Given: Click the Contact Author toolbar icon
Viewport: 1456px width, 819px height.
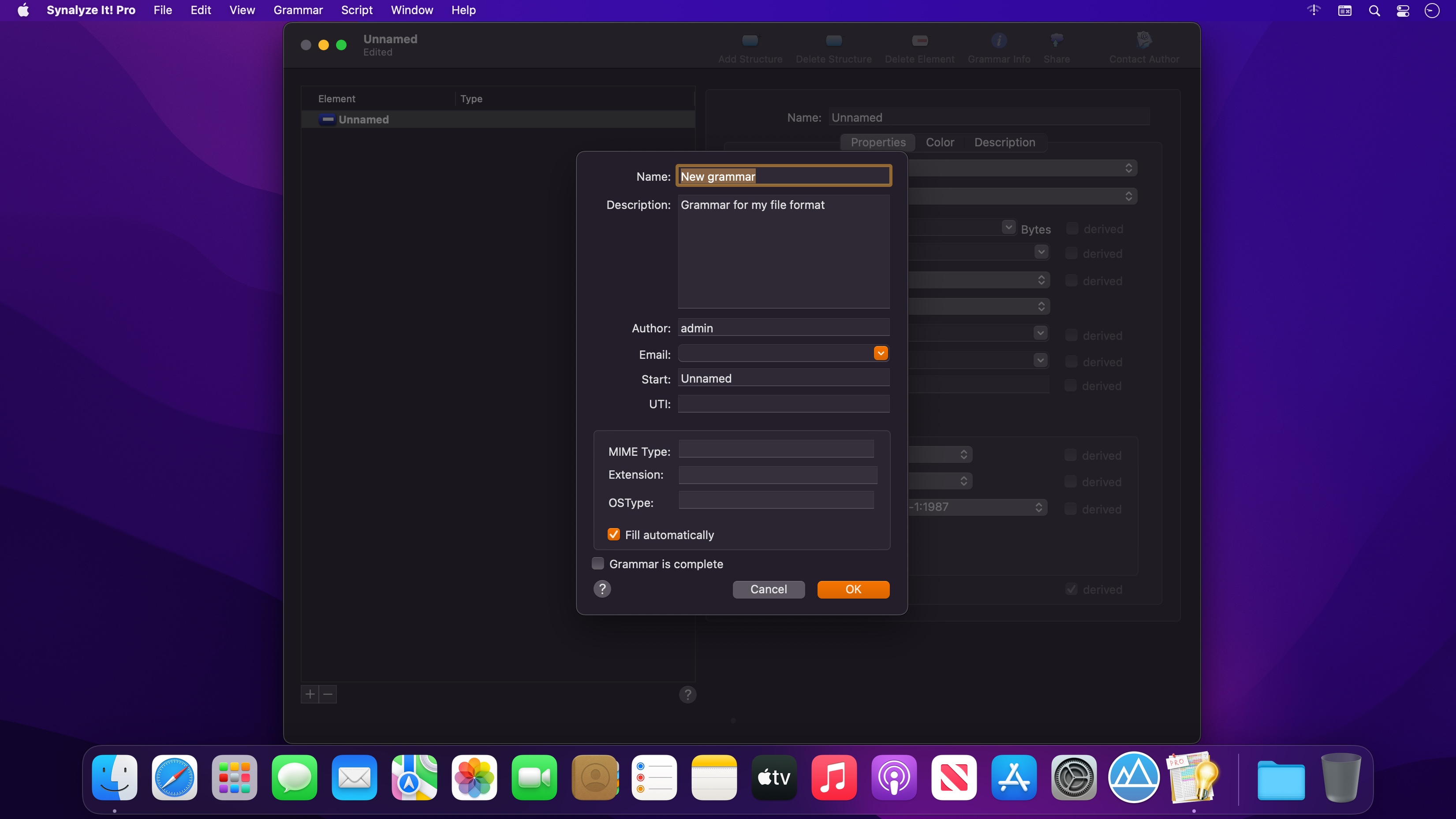Looking at the screenshot, I should tap(1144, 40).
